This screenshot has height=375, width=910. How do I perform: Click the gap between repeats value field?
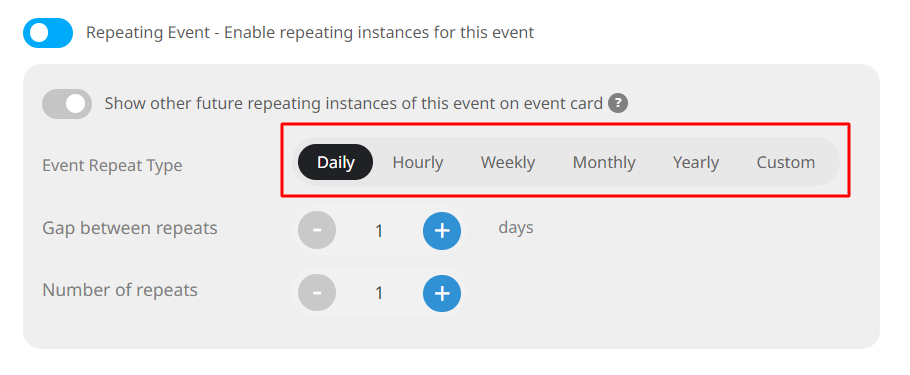tap(379, 231)
